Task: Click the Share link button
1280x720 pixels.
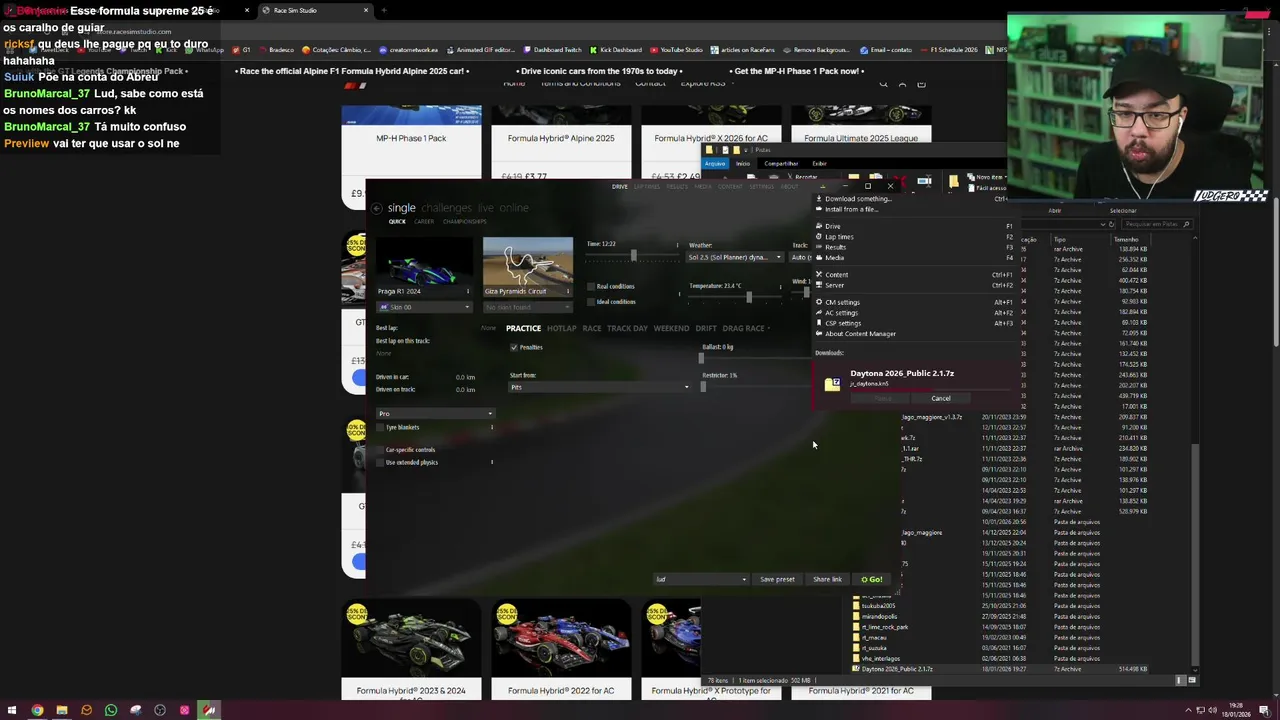Action: [827, 579]
